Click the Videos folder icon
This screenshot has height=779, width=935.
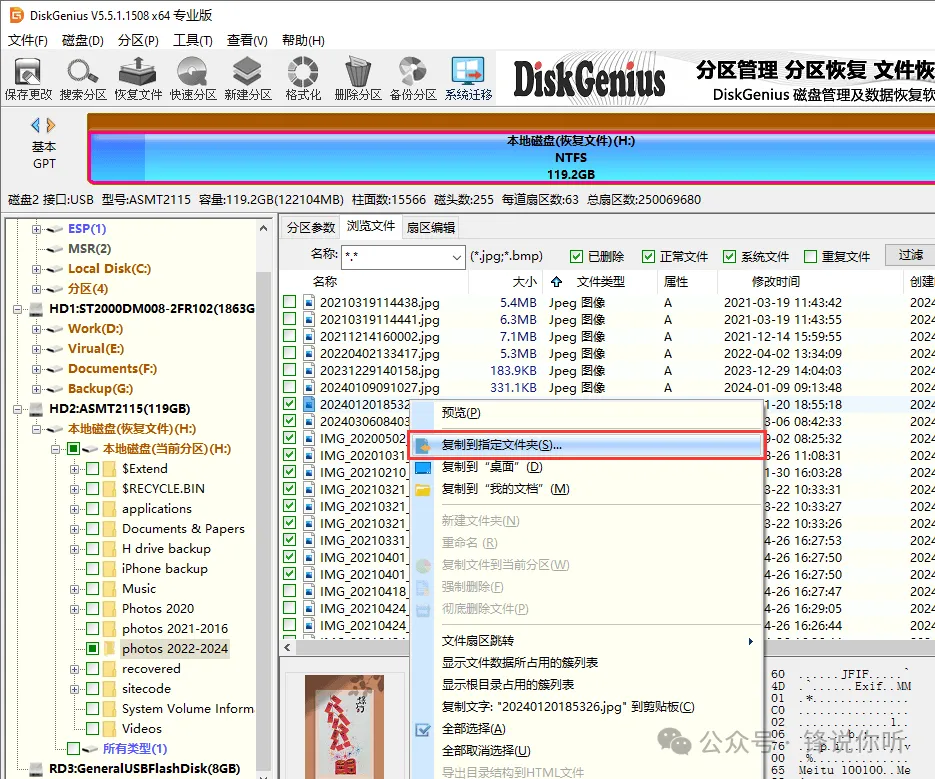click(x=110, y=729)
